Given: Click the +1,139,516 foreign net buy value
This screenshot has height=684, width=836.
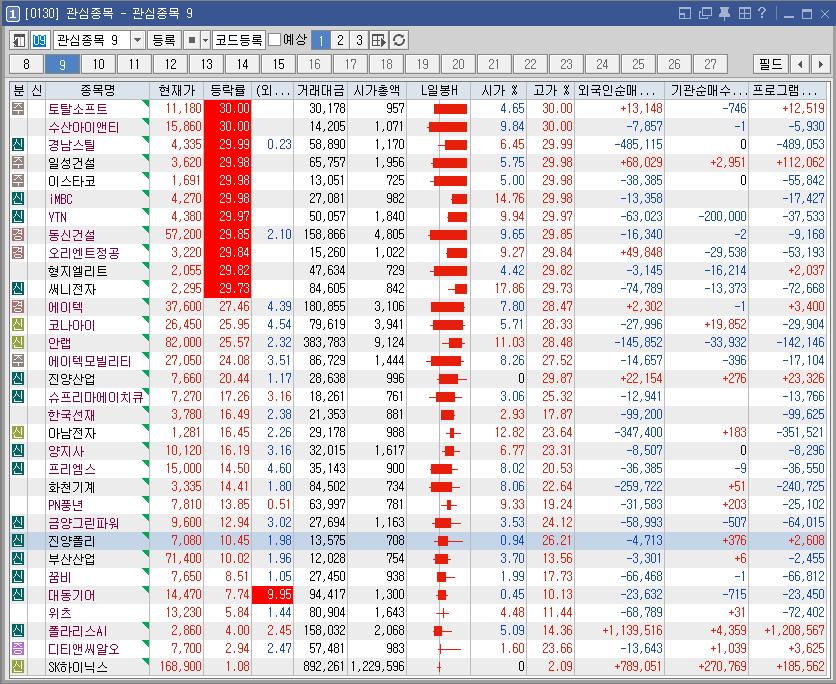Looking at the screenshot, I should point(632,631).
